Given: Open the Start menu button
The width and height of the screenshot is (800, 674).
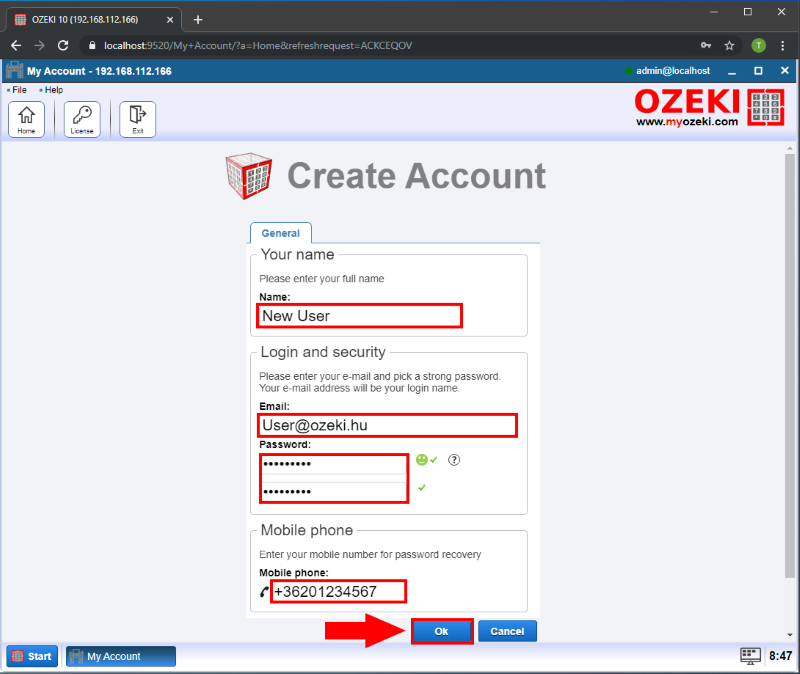Looking at the screenshot, I should (32, 656).
